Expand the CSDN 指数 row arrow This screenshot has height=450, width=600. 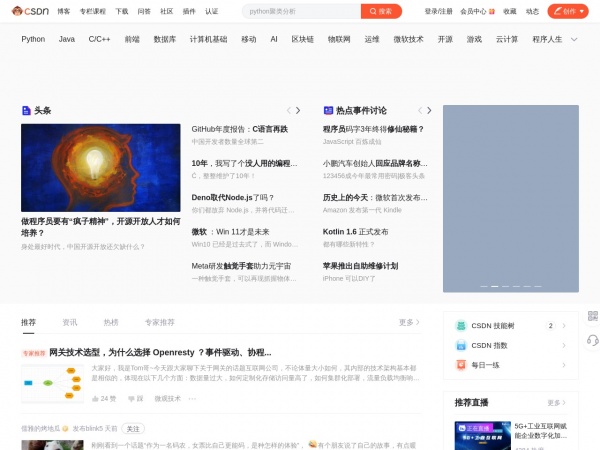564,346
